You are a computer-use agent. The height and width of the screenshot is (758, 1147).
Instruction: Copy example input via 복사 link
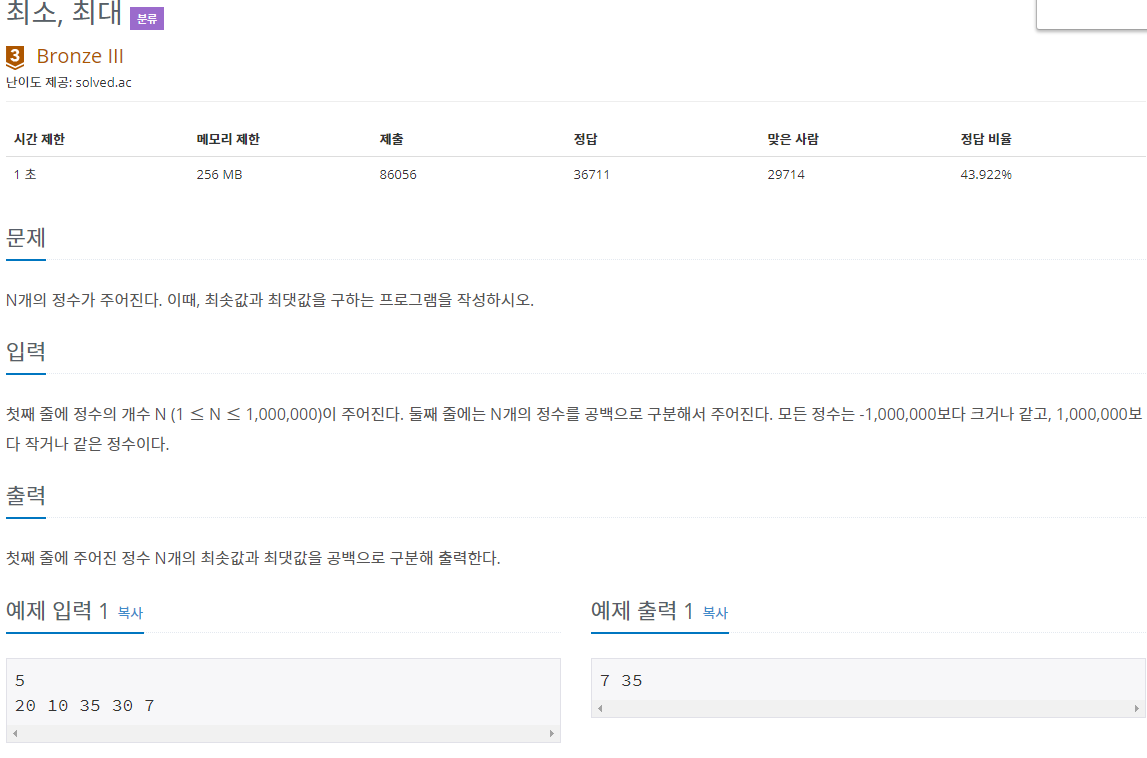130,613
